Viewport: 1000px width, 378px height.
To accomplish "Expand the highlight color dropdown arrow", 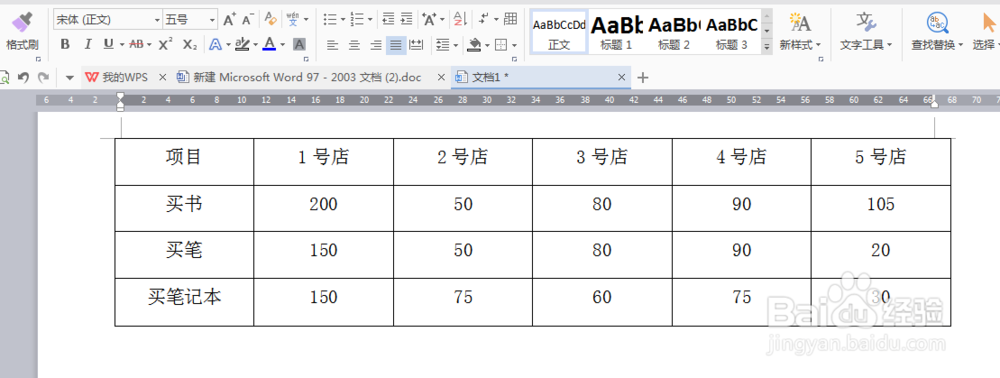I will [255, 45].
